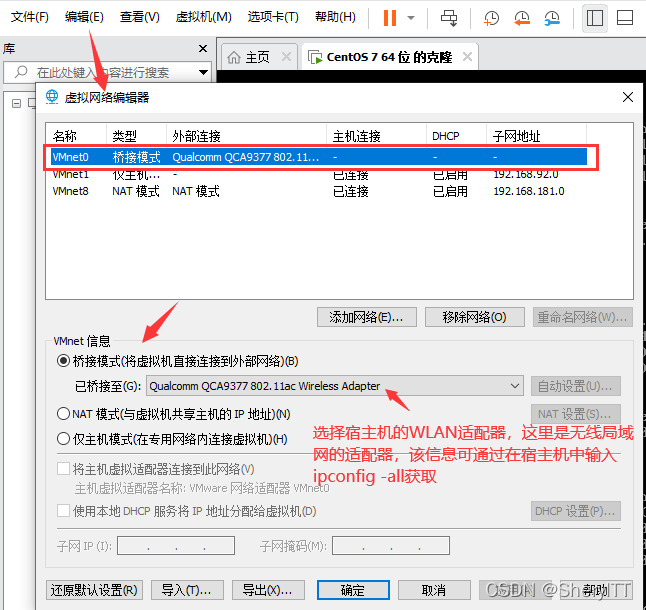The image size is (646, 610).
Task: Click the 外部连接 column header
Action: pos(246,136)
